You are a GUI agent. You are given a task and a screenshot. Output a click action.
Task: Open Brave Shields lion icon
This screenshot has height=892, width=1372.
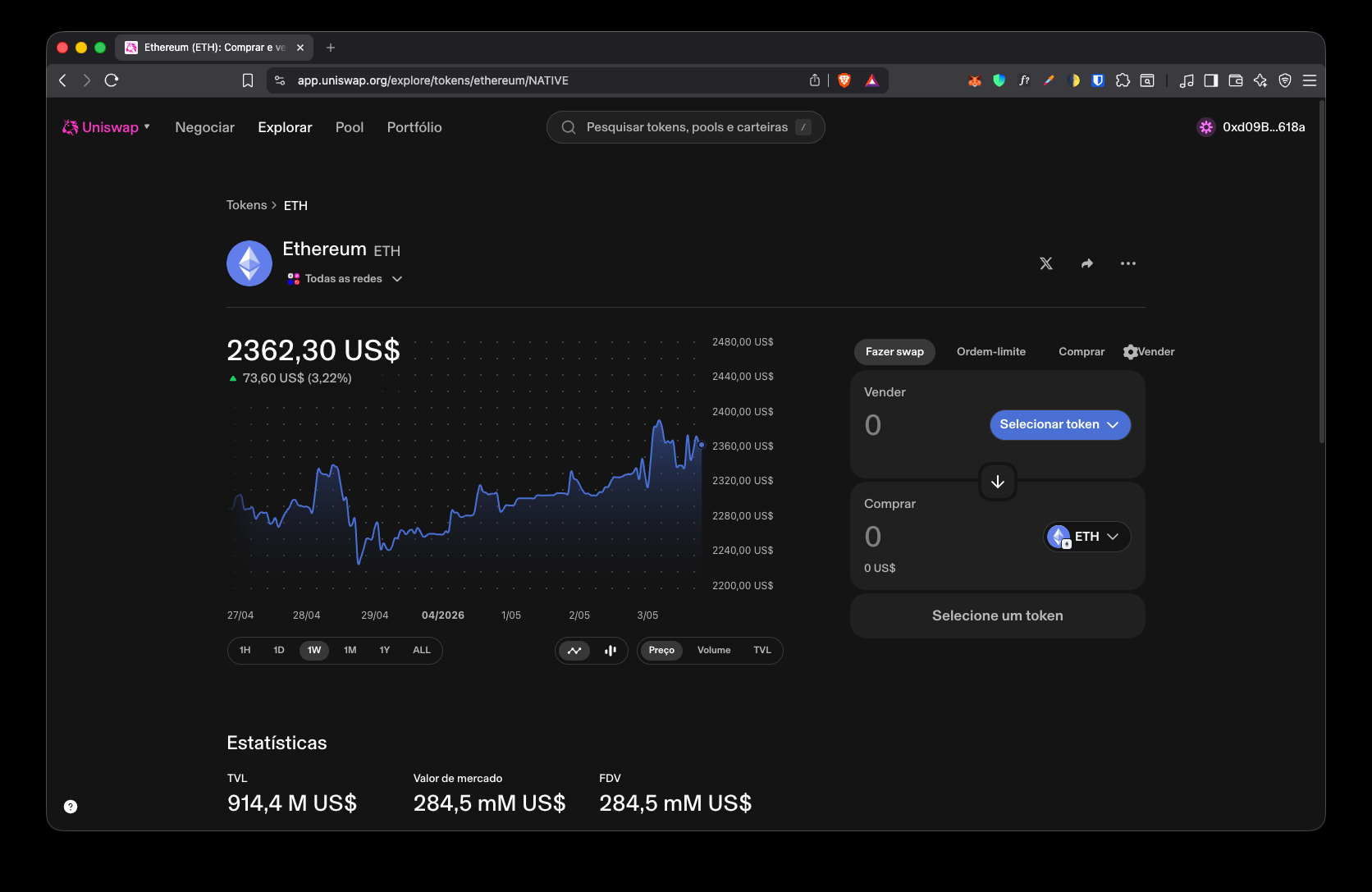(844, 80)
